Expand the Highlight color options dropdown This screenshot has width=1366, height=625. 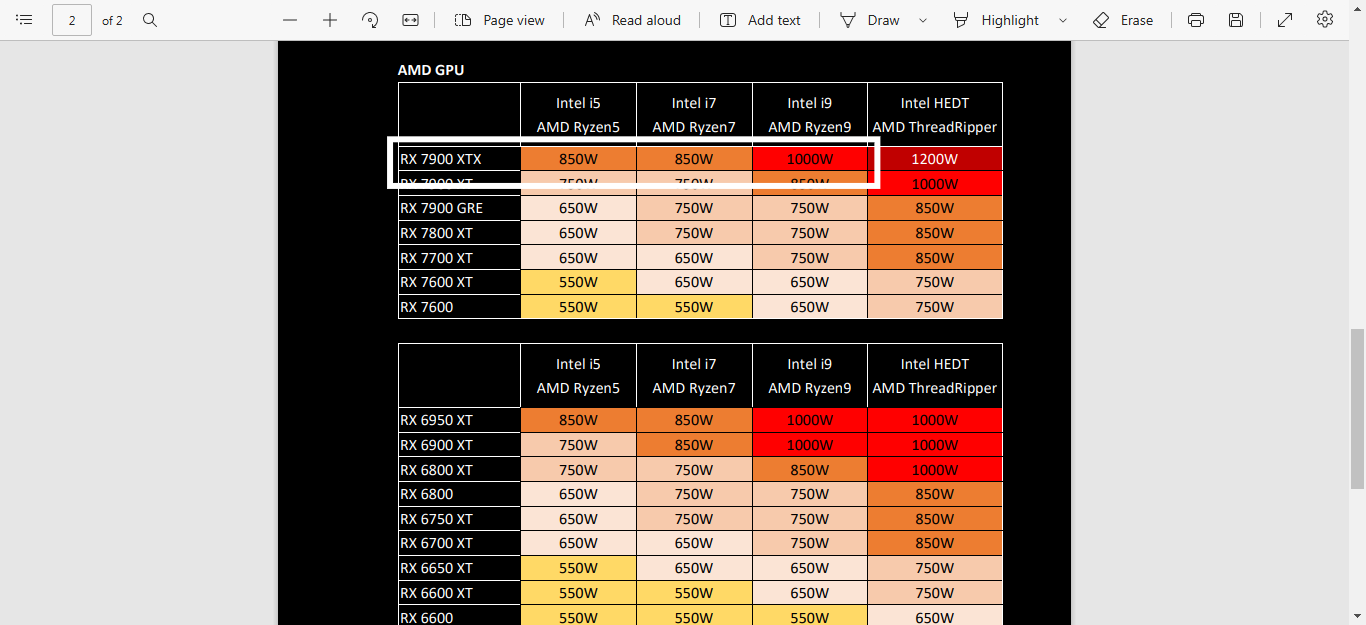pos(1062,20)
